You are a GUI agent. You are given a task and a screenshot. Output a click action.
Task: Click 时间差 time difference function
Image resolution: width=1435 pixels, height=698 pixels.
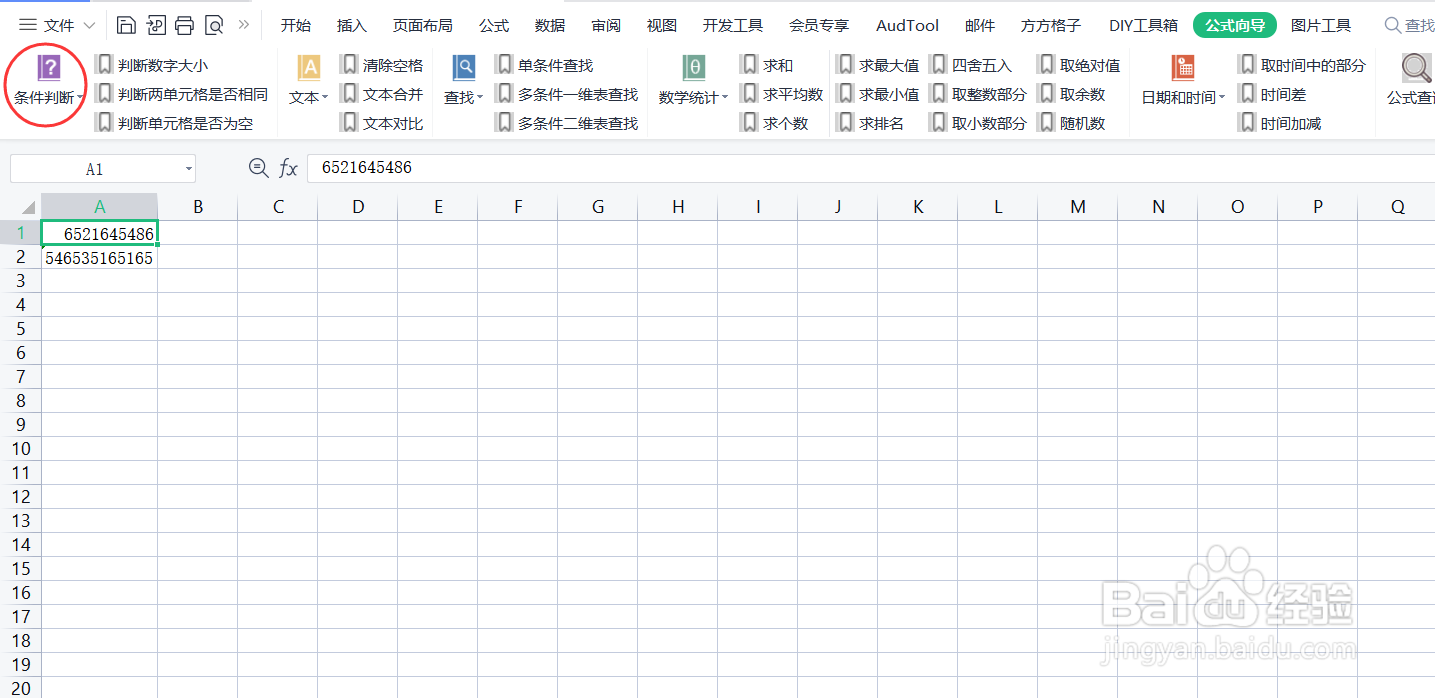(1273, 94)
